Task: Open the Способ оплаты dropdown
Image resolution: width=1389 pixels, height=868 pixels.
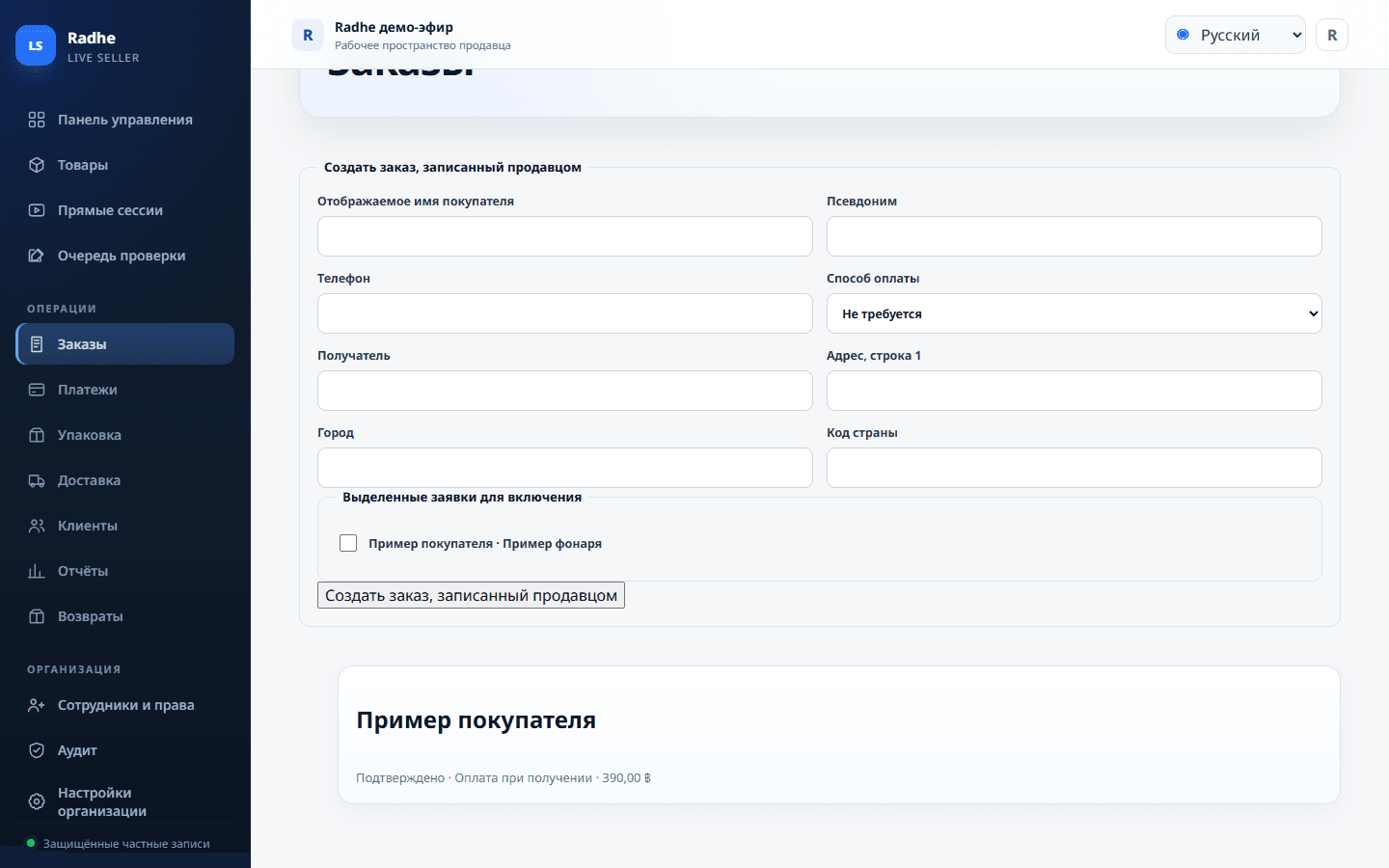Action: click(1074, 313)
